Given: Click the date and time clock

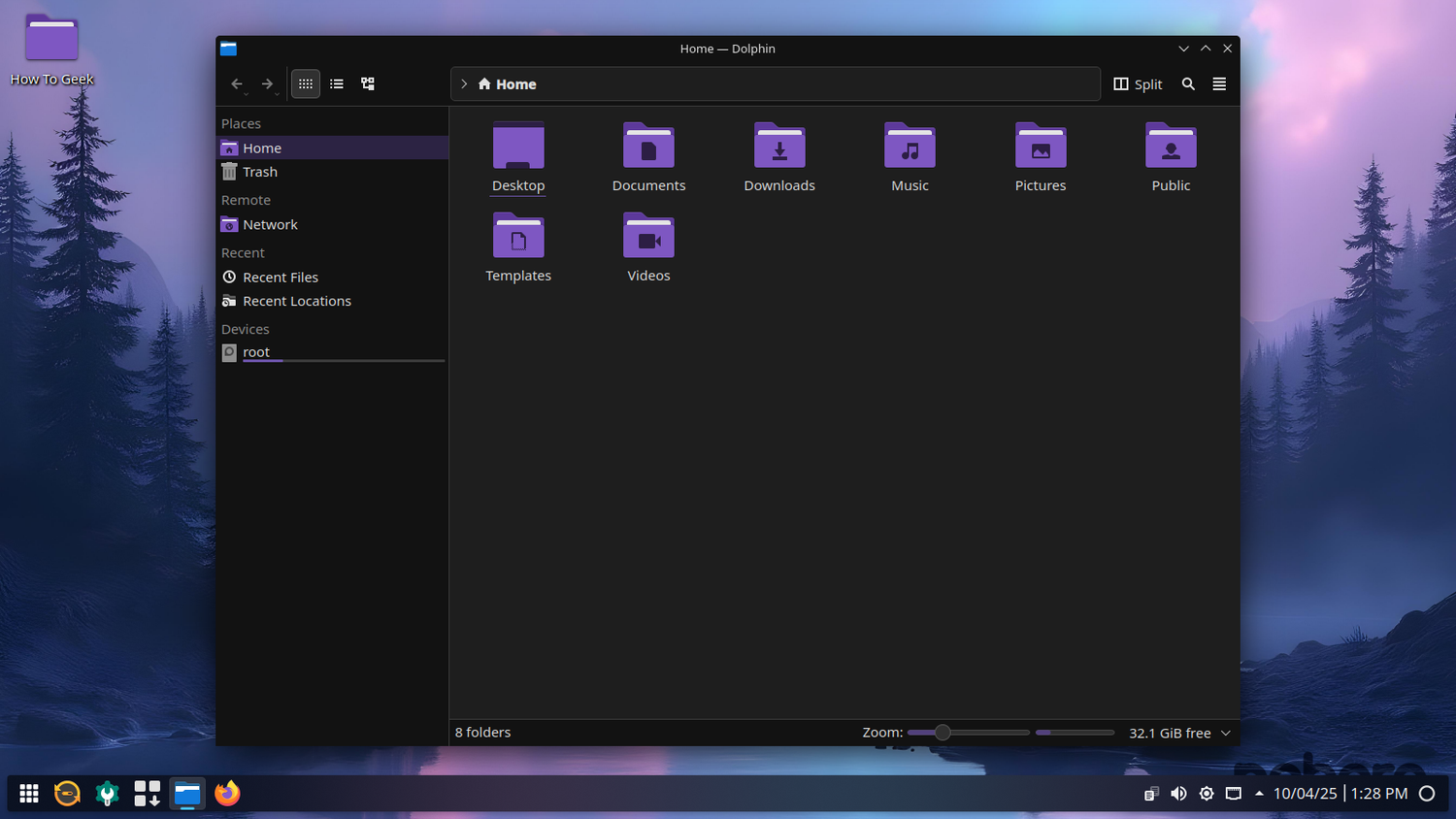Looking at the screenshot, I should 1340,794.
